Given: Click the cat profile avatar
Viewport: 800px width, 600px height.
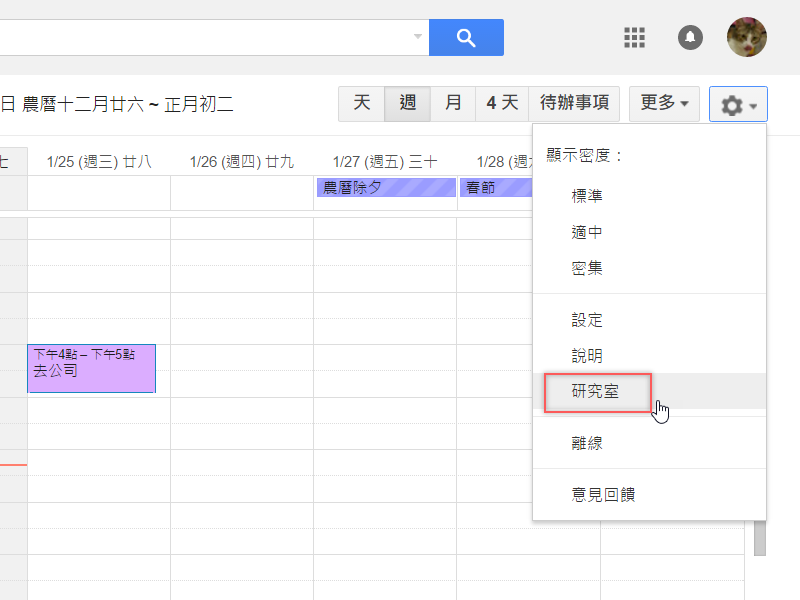Looking at the screenshot, I should click(x=747, y=38).
